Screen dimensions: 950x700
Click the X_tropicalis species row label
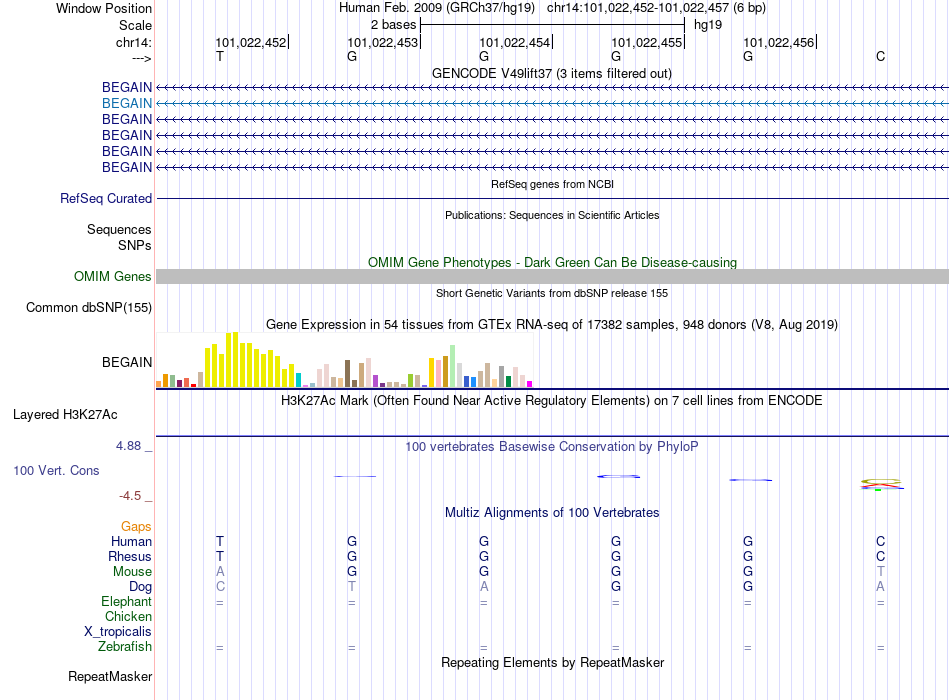[118, 632]
